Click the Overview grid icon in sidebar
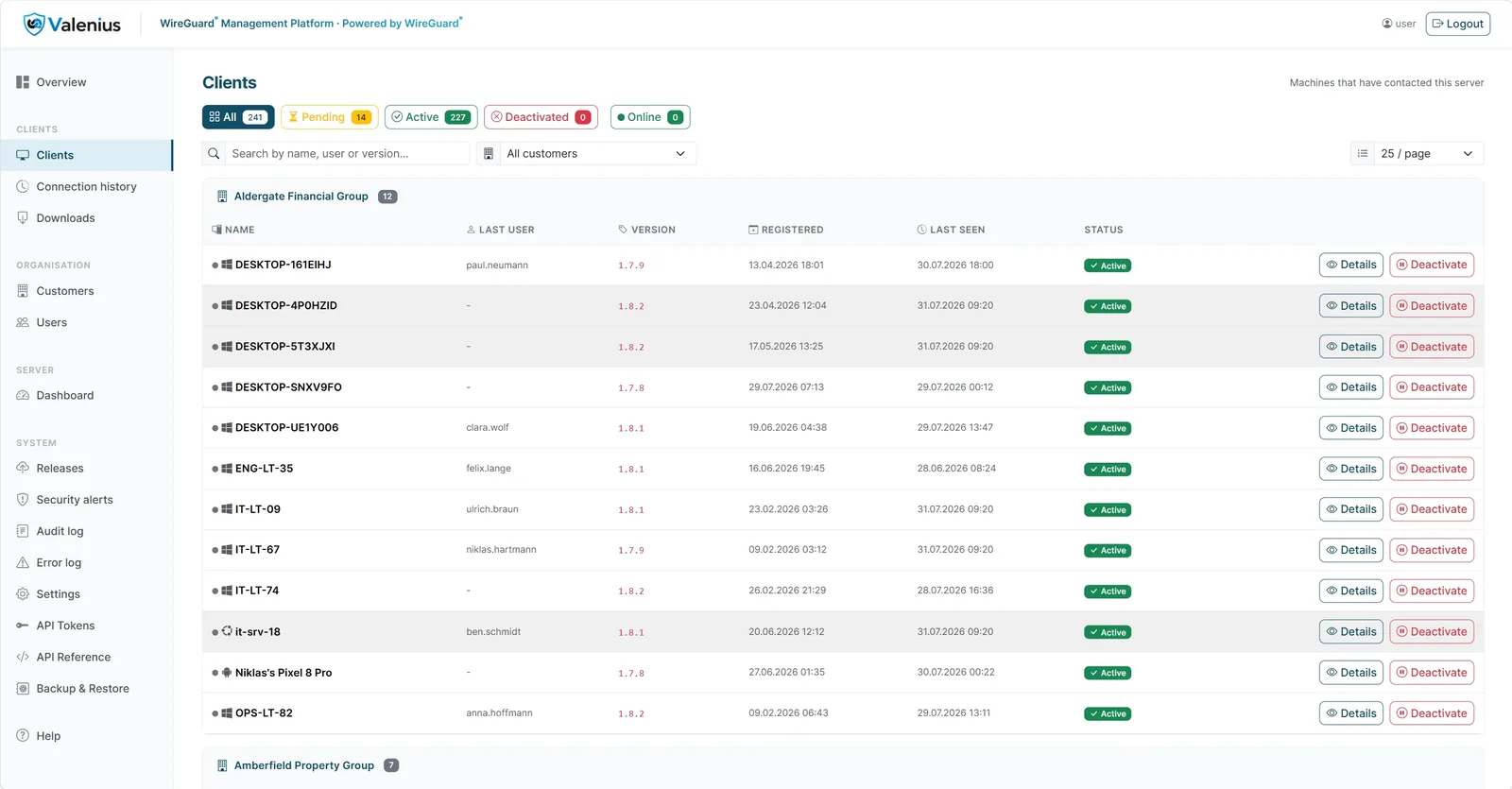 coord(23,82)
